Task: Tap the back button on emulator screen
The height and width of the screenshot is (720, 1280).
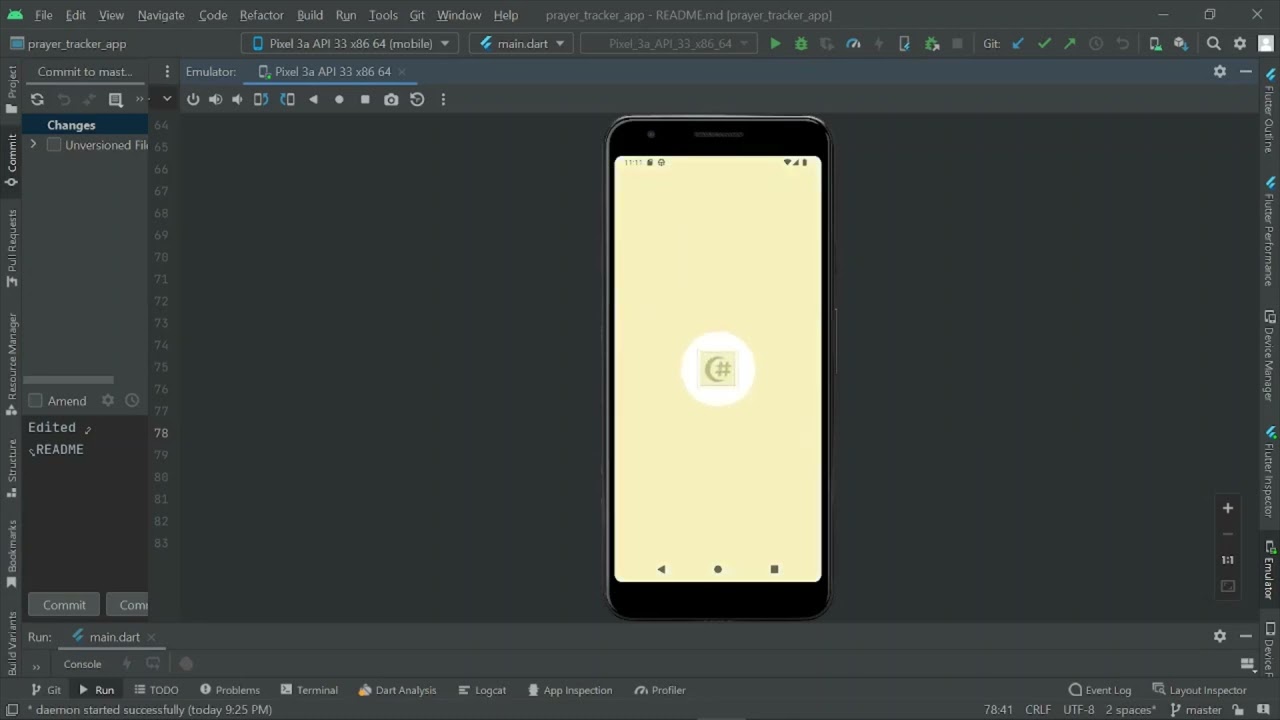Action: click(661, 569)
